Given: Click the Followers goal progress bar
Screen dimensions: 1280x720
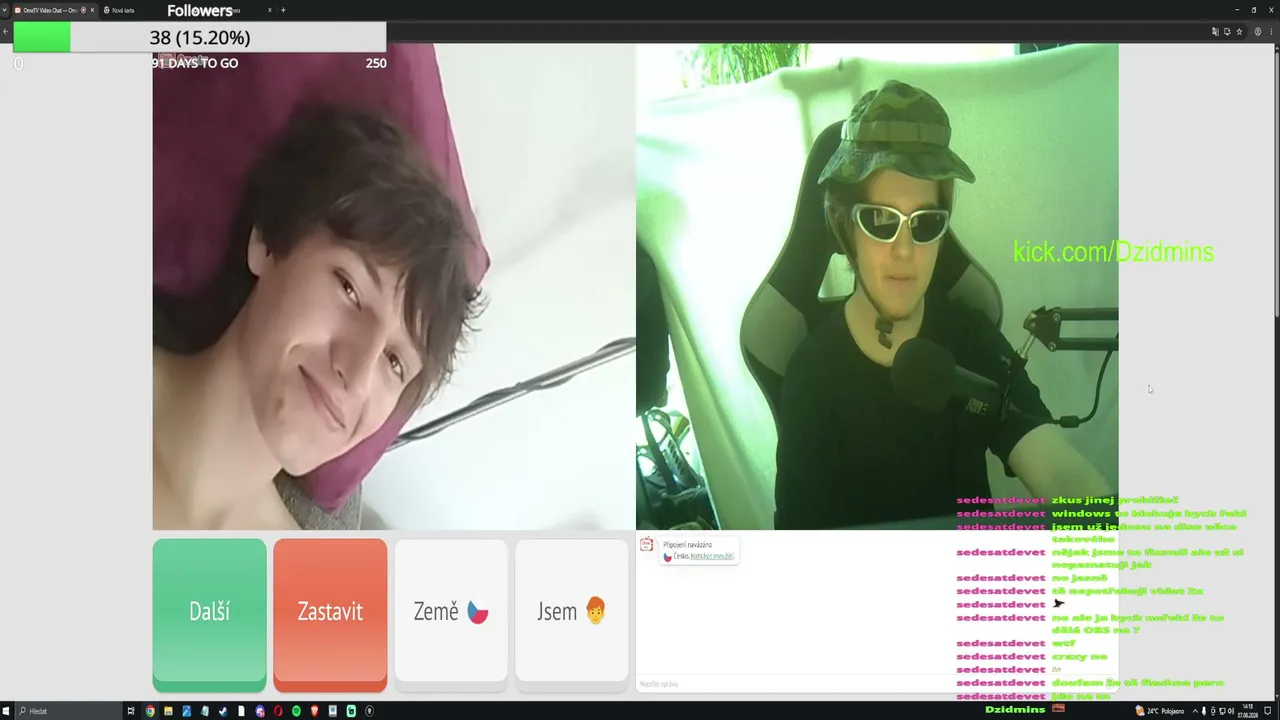Looking at the screenshot, I should (199, 38).
